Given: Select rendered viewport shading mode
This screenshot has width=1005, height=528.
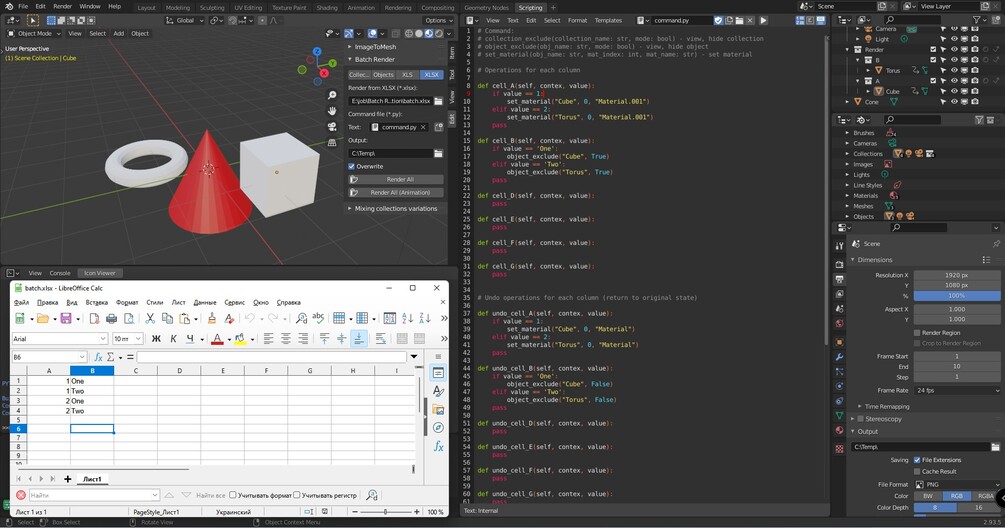Looking at the screenshot, I should pyautogui.click(x=439, y=33).
